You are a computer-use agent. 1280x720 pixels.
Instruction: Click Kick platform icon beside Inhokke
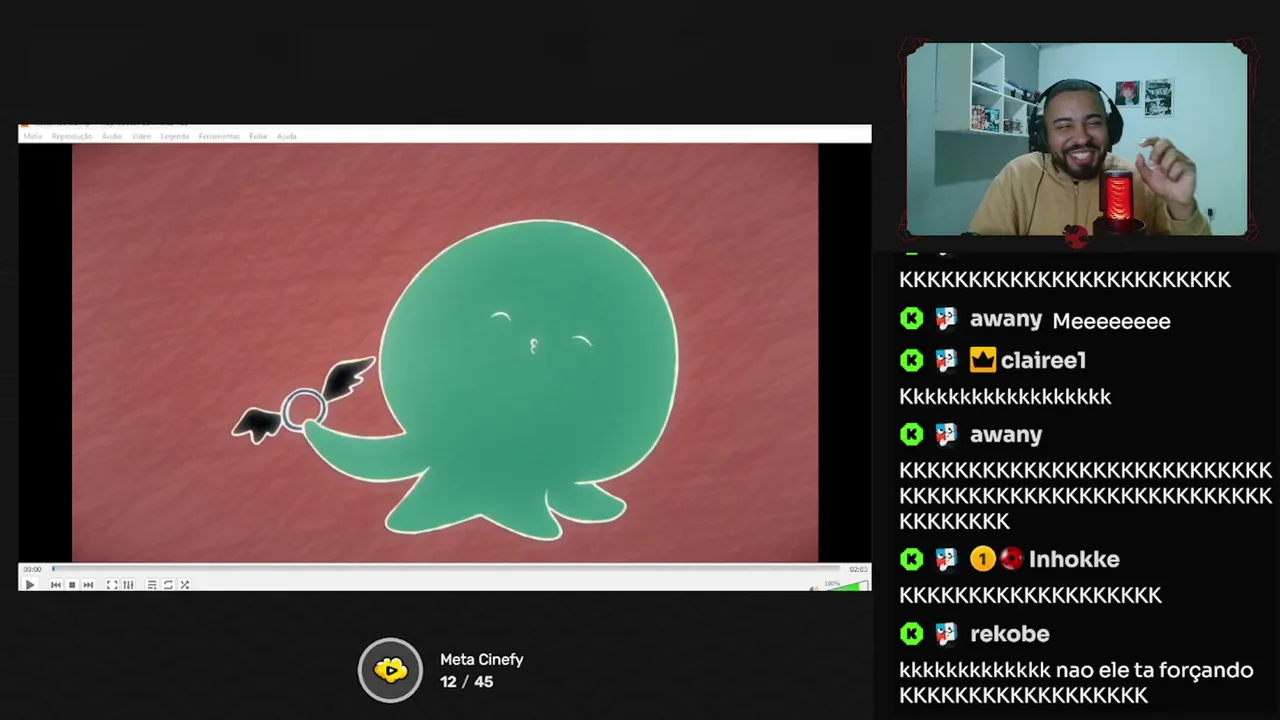911,559
